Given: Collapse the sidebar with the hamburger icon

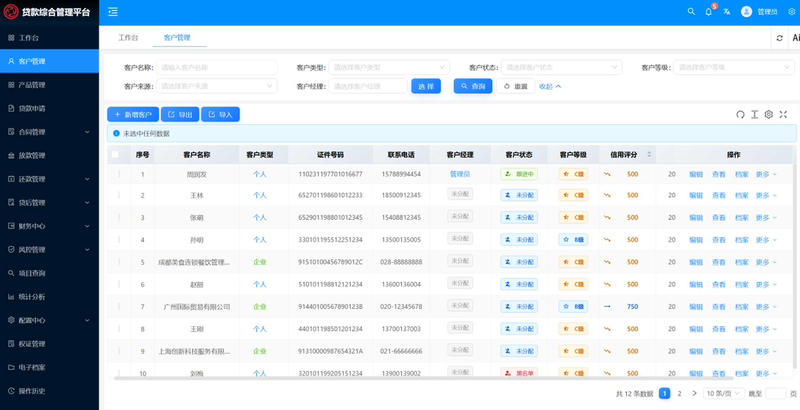Looking at the screenshot, I should [x=112, y=11].
